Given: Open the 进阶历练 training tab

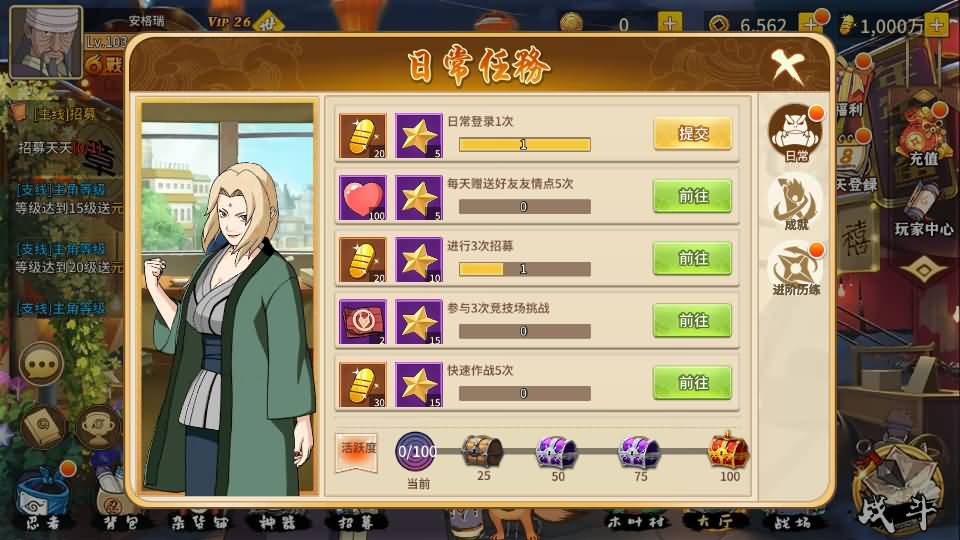Looking at the screenshot, I should (796, 269).
